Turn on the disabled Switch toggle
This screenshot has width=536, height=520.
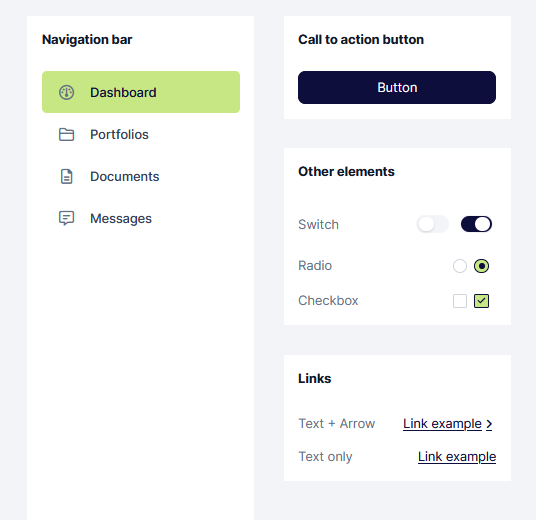(432, 224)
